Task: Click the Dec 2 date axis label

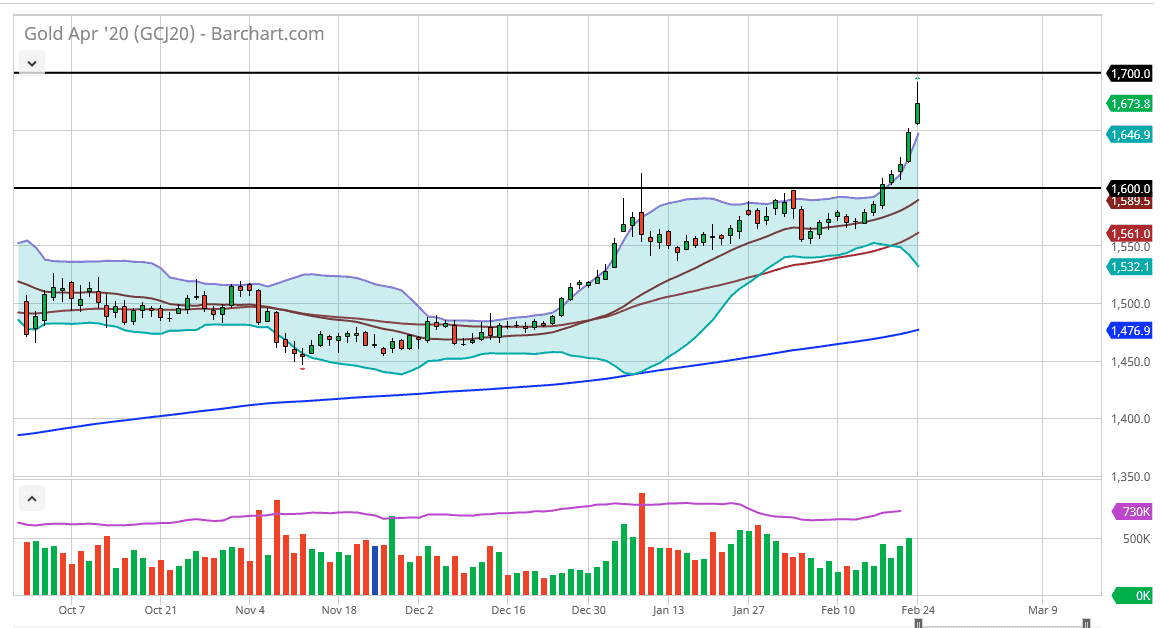Action: click(x=419, y=610)
